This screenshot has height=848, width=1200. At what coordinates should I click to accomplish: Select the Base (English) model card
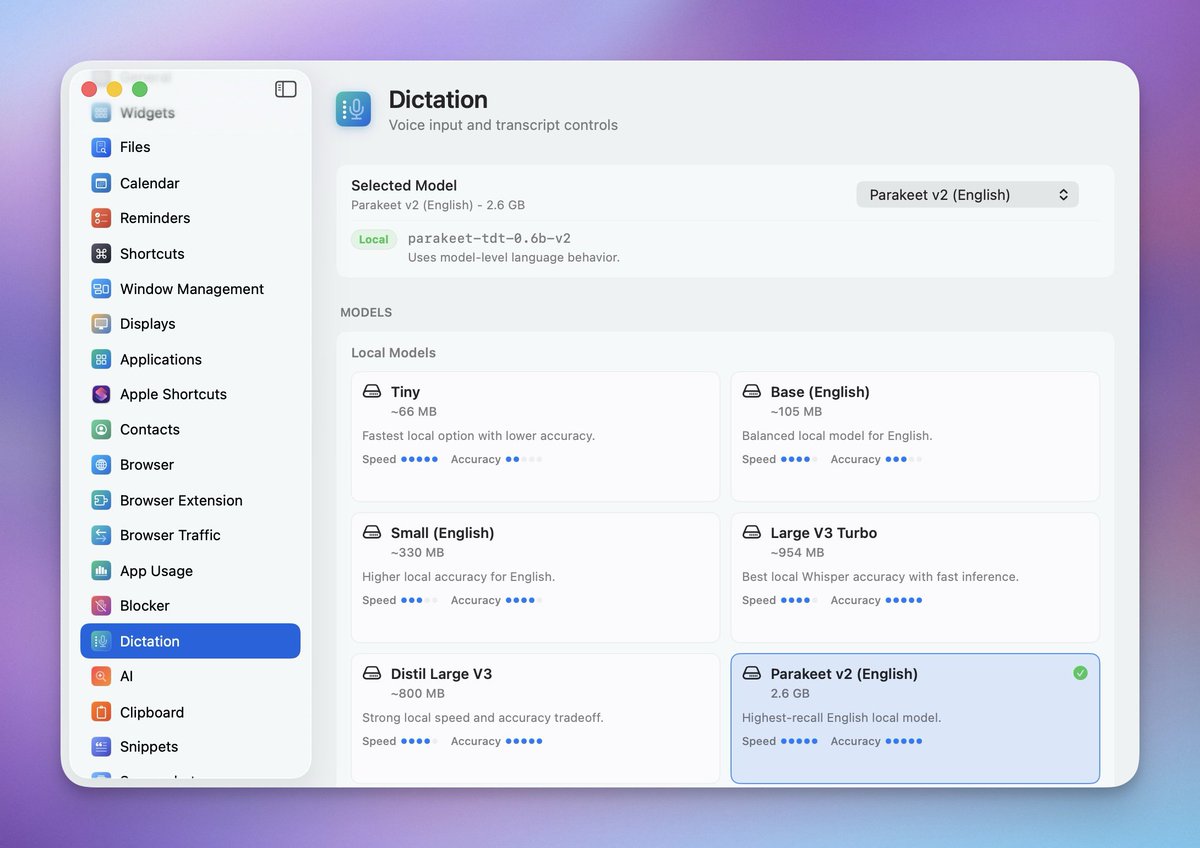(x=915, y=437)
